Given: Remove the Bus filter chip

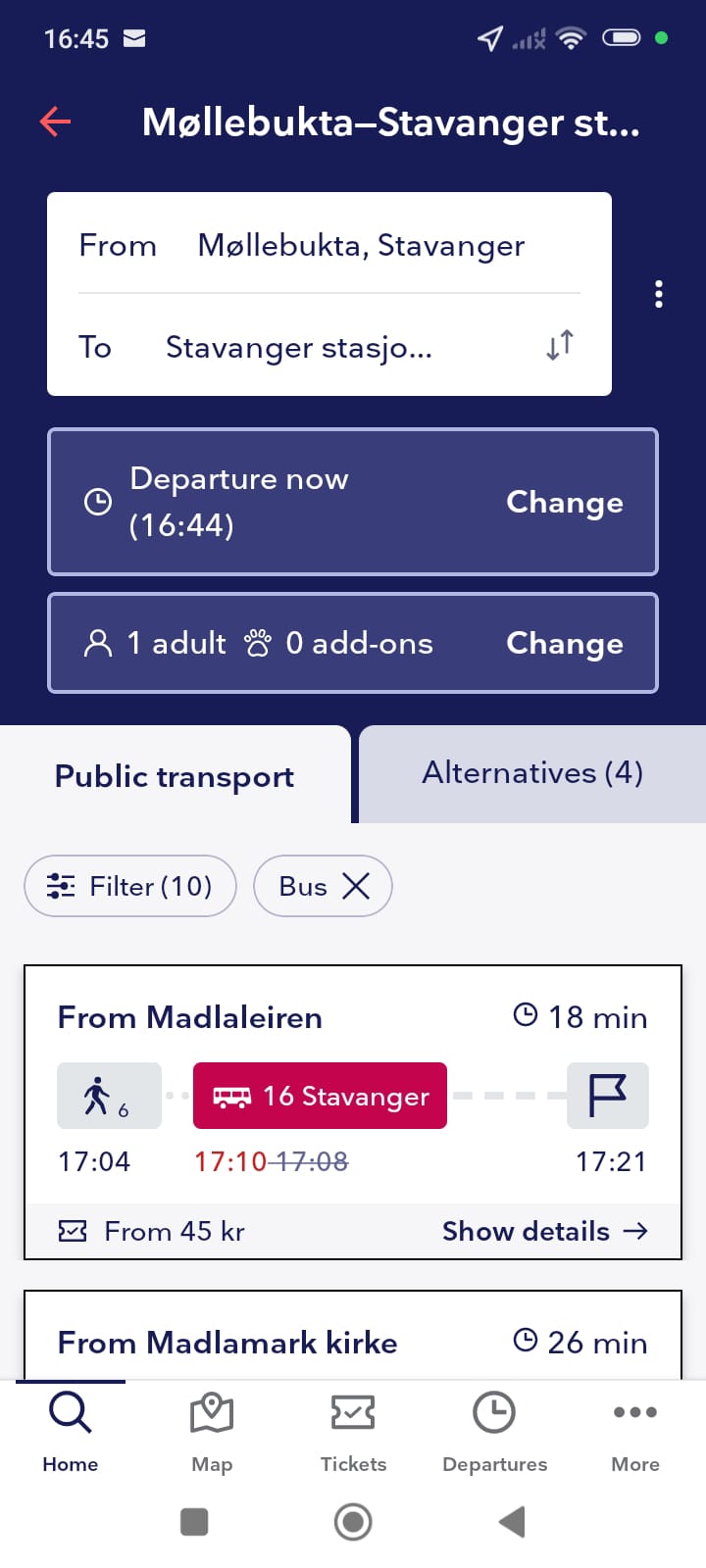Looking at the screenshot, I should 356,886.
